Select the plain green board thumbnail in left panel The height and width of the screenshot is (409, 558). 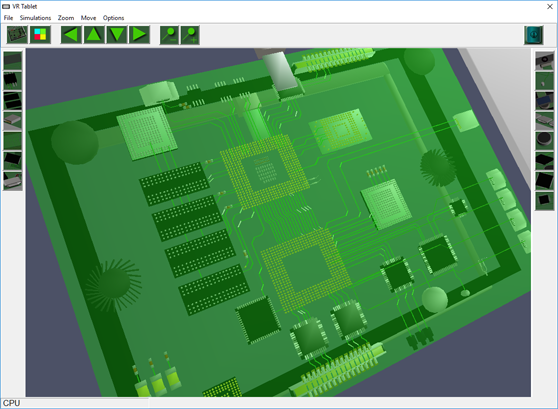(x=13, y=141)
